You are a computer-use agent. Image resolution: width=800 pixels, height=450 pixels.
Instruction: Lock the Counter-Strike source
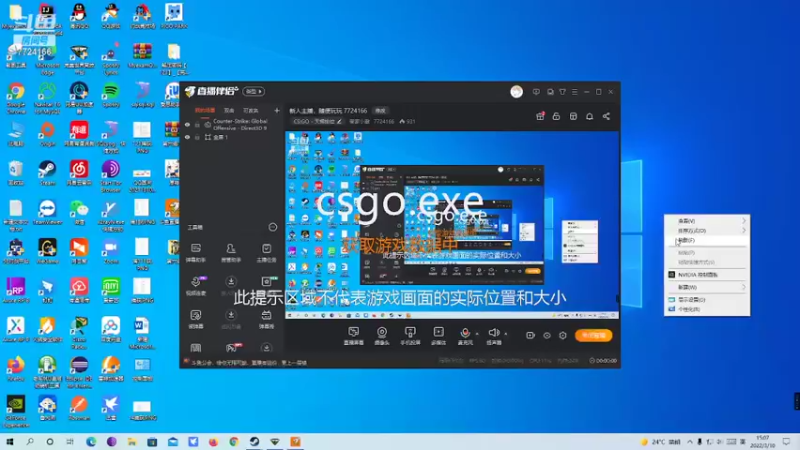pyautogui.click(x=197, y=124)
